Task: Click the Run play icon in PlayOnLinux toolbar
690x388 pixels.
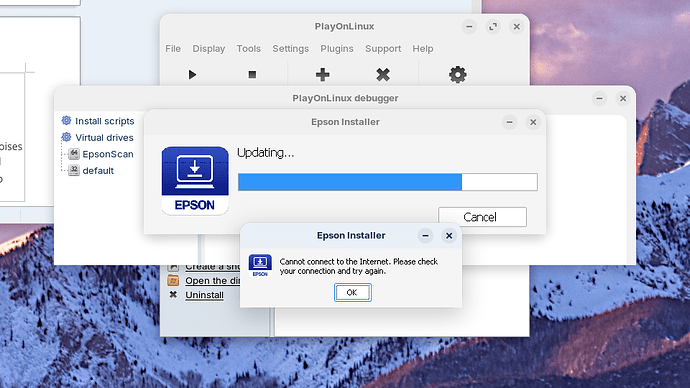Action: (192, 74)
